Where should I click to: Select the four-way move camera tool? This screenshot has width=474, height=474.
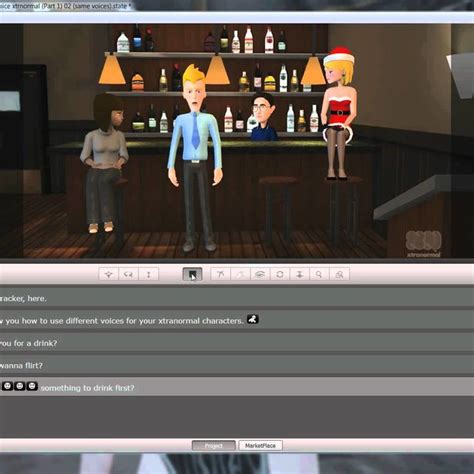(x=109, y=274)
